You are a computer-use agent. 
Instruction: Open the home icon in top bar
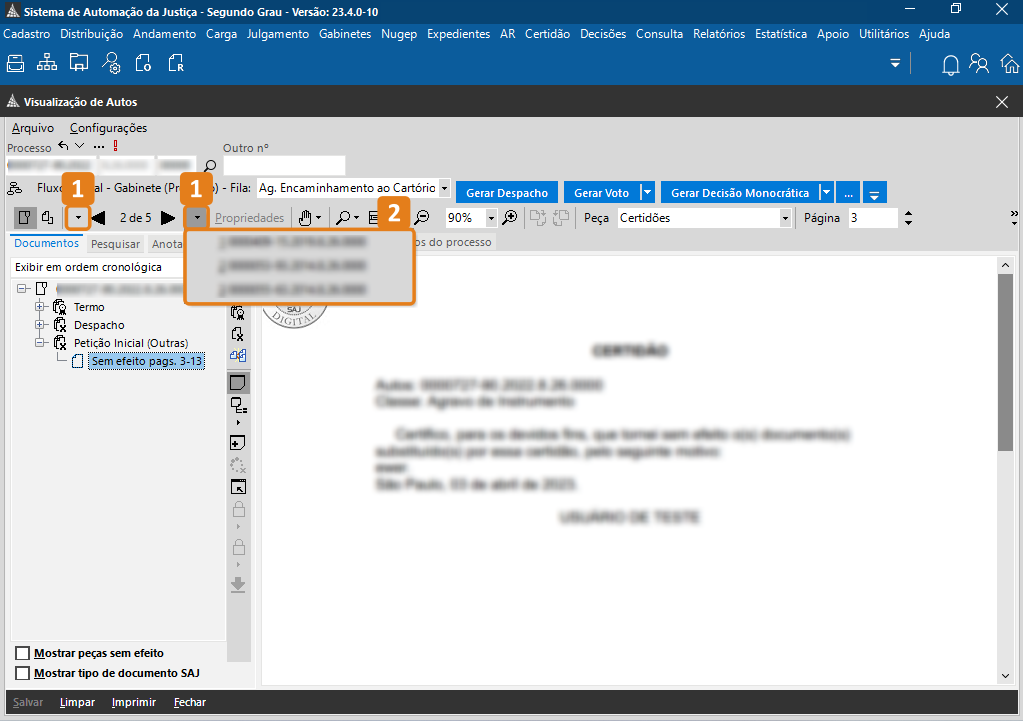pos(1010,65)
